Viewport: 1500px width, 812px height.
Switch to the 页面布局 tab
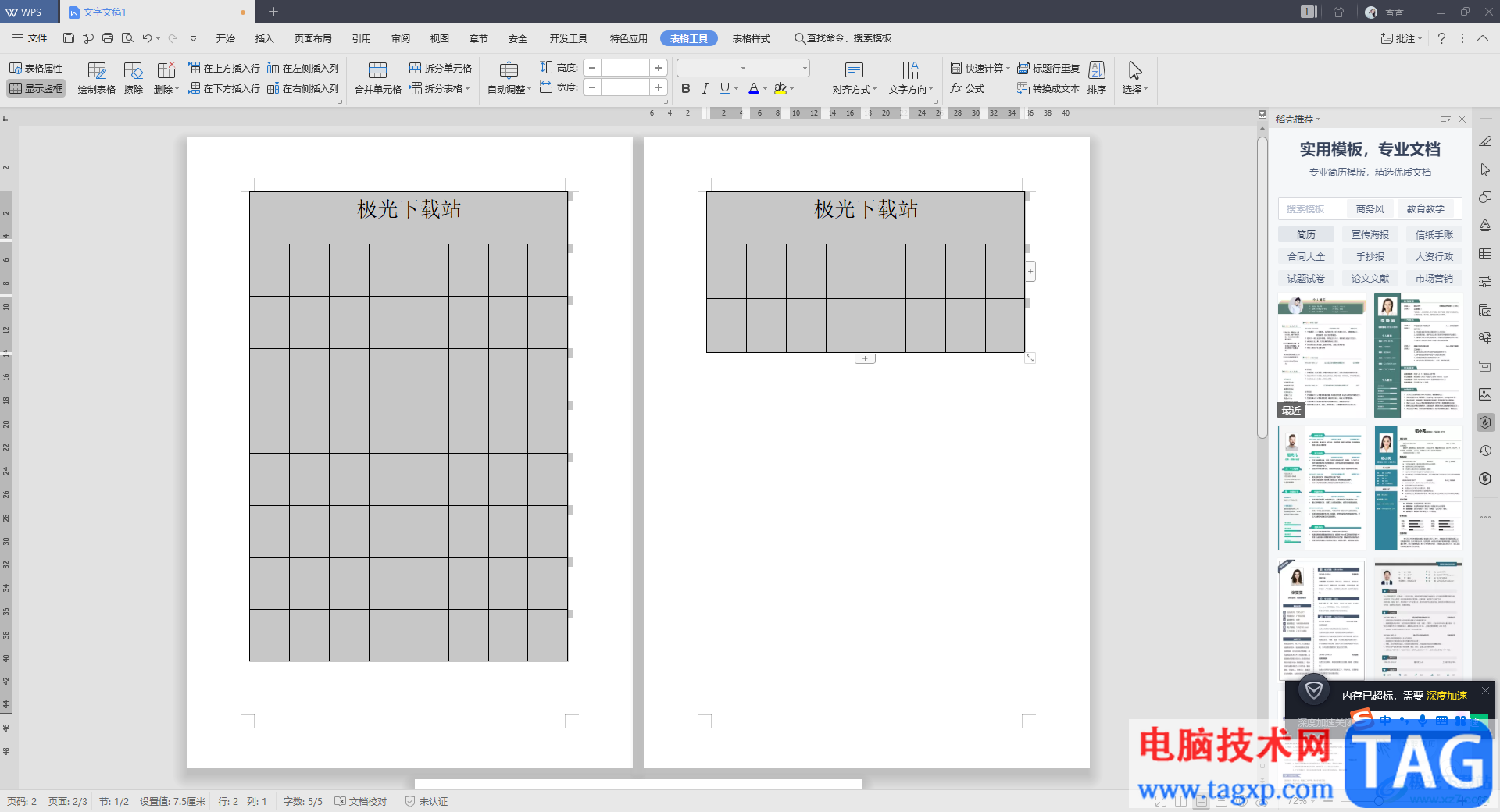click(x=313, y=38)
